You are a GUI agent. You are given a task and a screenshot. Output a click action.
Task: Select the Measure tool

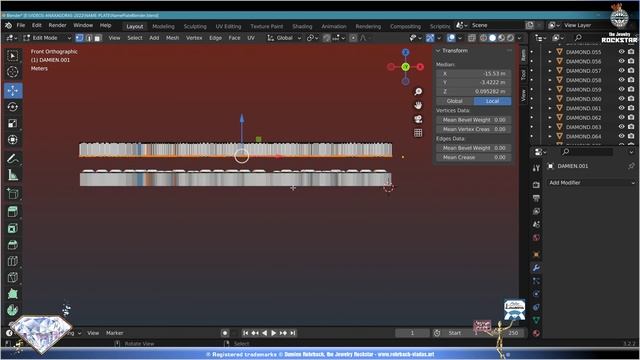point(13,175)
